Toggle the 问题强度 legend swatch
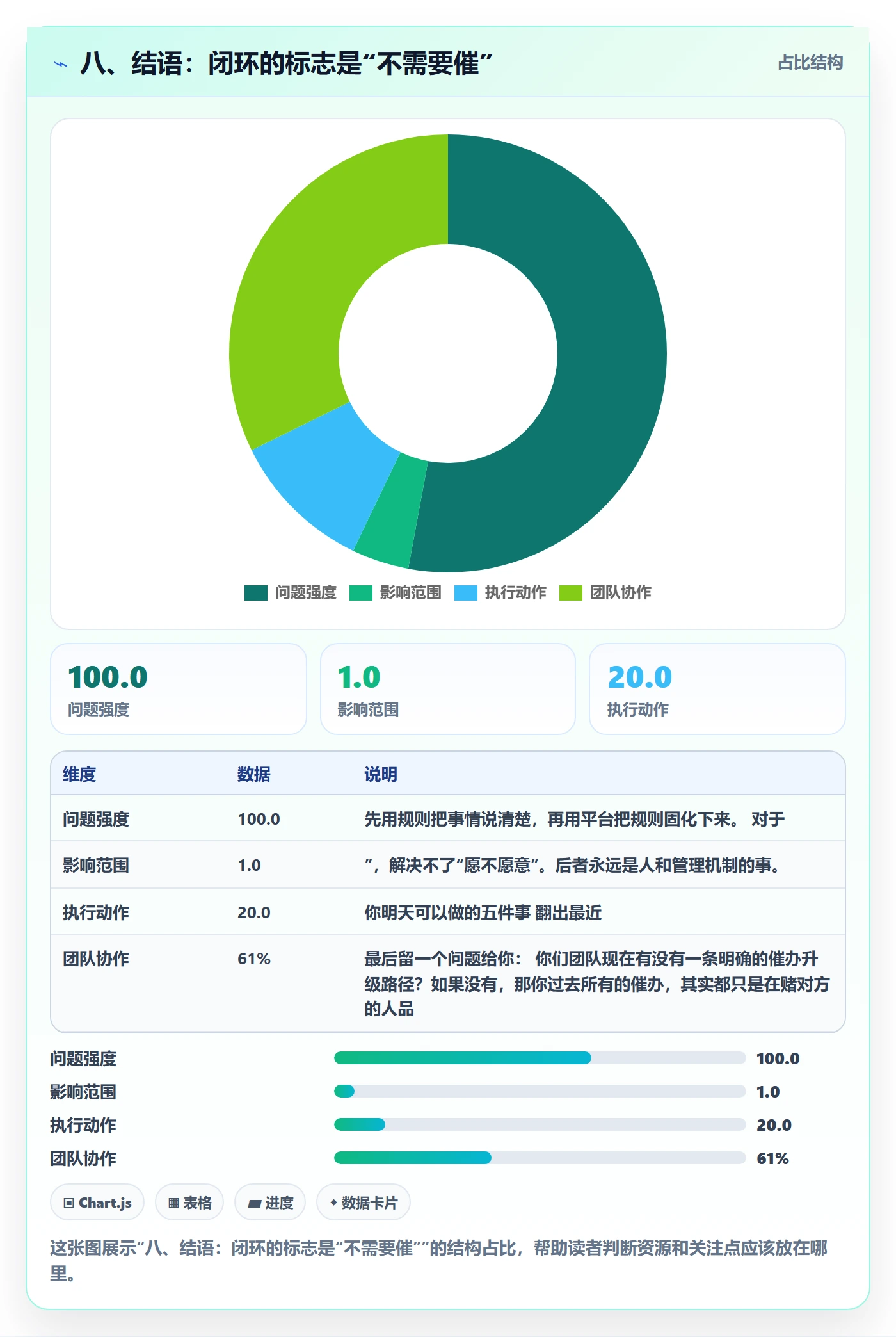The height and width of the screenshot is (1337, 896). click(256, 593)
